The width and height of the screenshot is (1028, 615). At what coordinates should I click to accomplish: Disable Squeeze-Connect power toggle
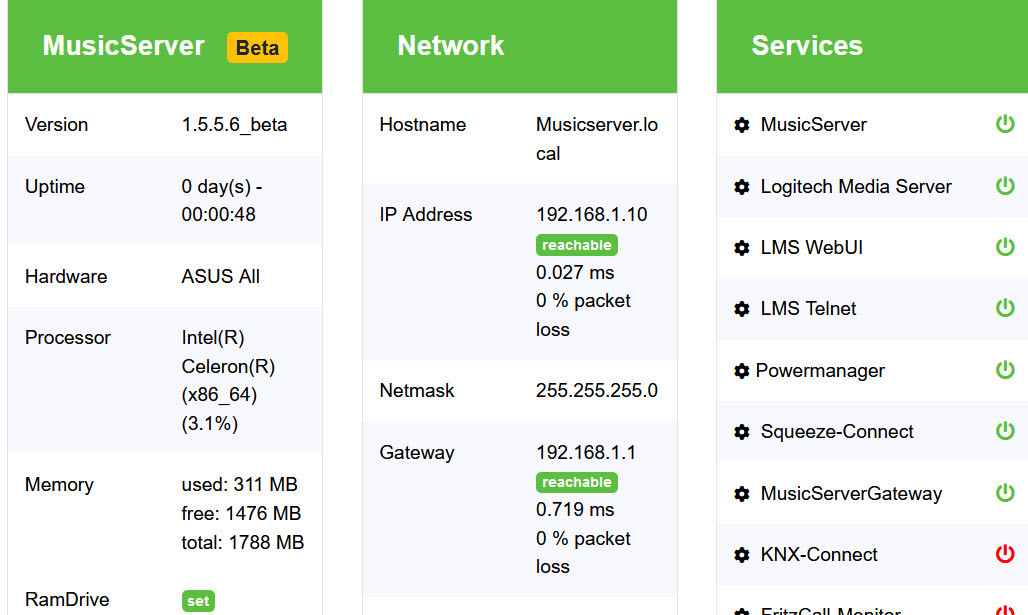[x=1005, y=431]
